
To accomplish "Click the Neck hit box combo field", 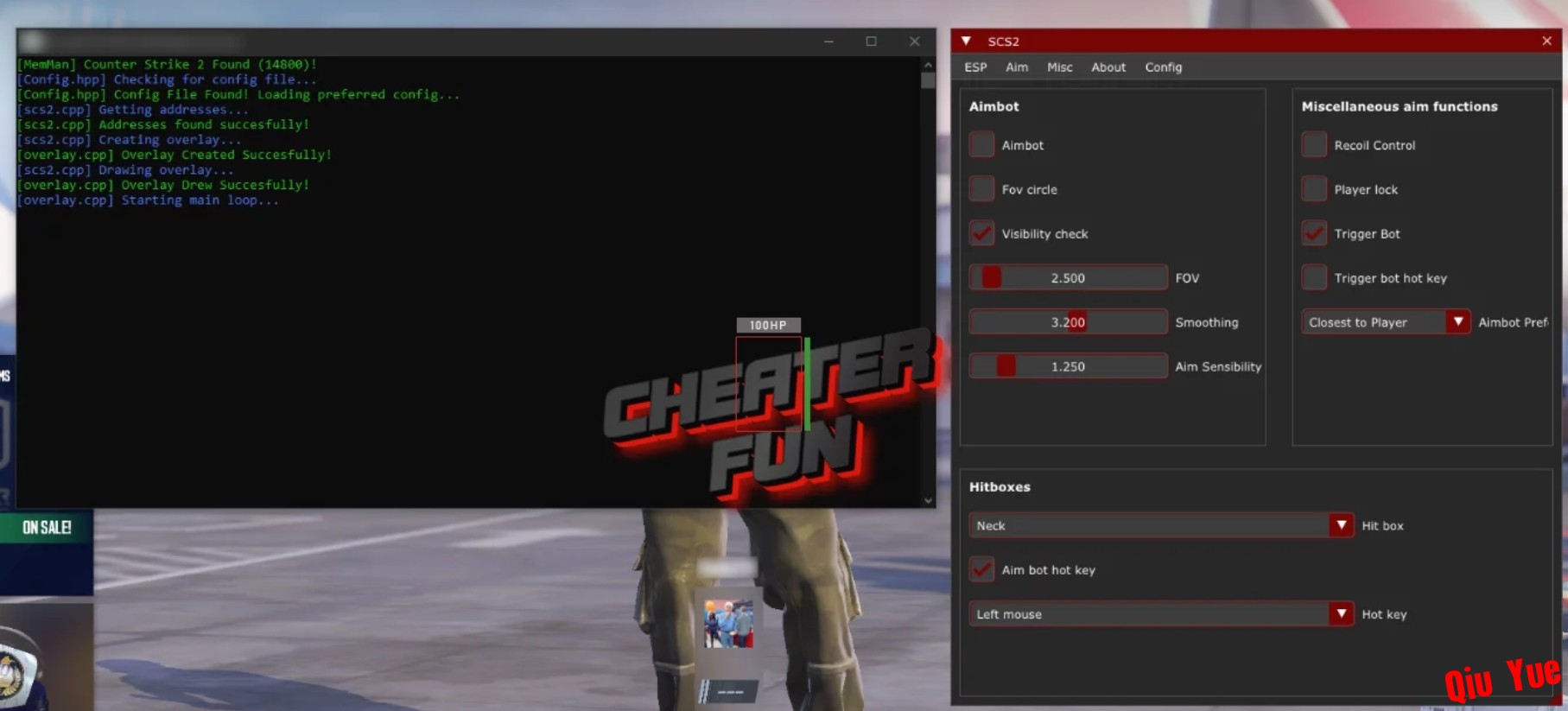I will point(1161,525).
